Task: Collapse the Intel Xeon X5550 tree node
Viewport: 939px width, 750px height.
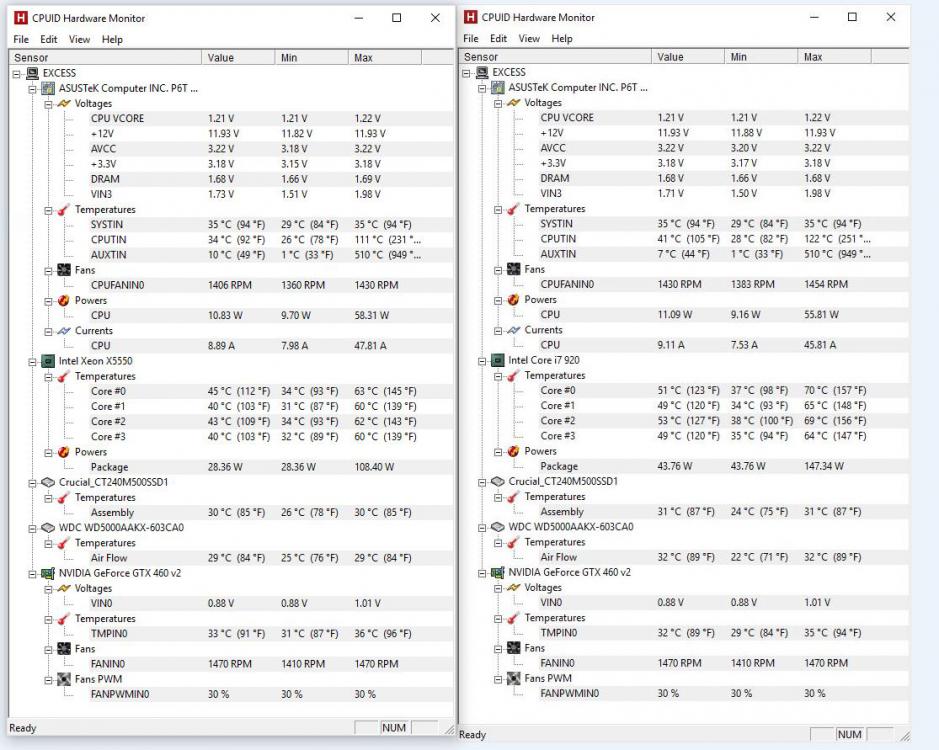Action: point(35,361)
